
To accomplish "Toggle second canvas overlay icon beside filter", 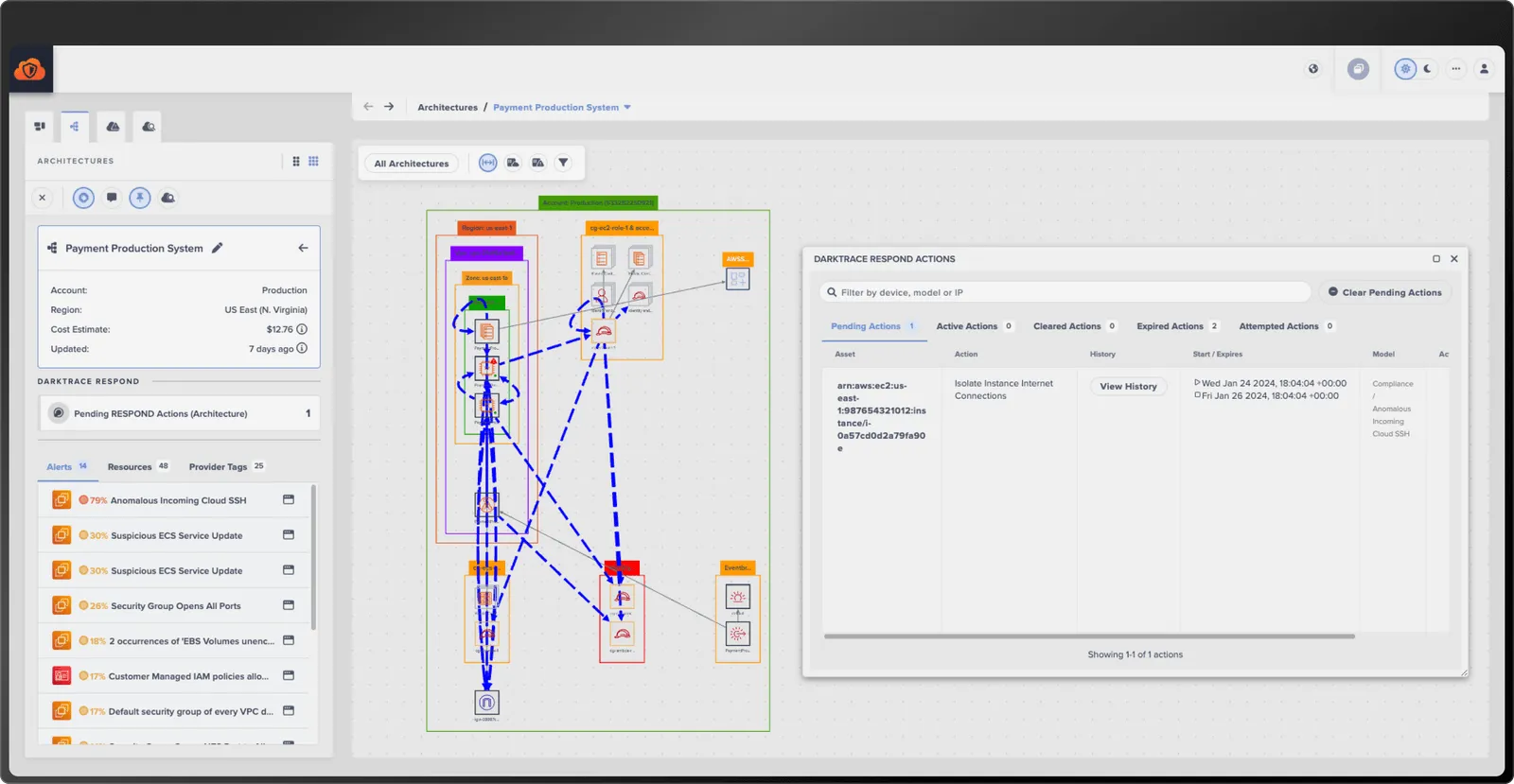I will pyautogui.click(x=538, y=163).
